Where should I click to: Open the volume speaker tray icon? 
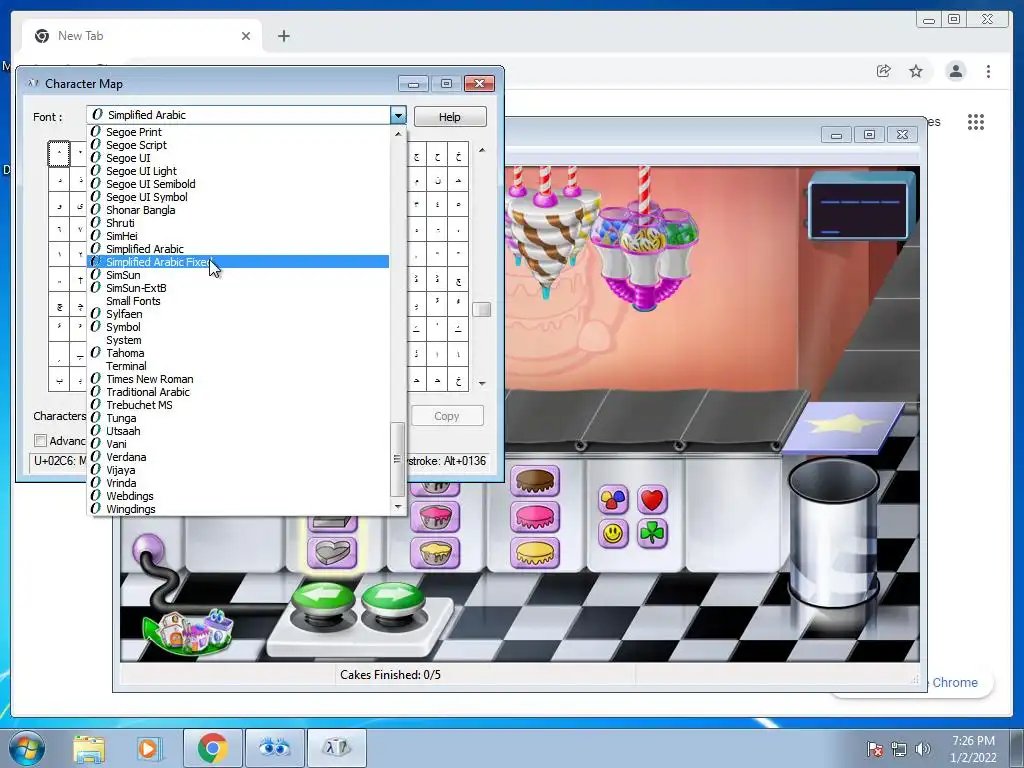point(923,749)
